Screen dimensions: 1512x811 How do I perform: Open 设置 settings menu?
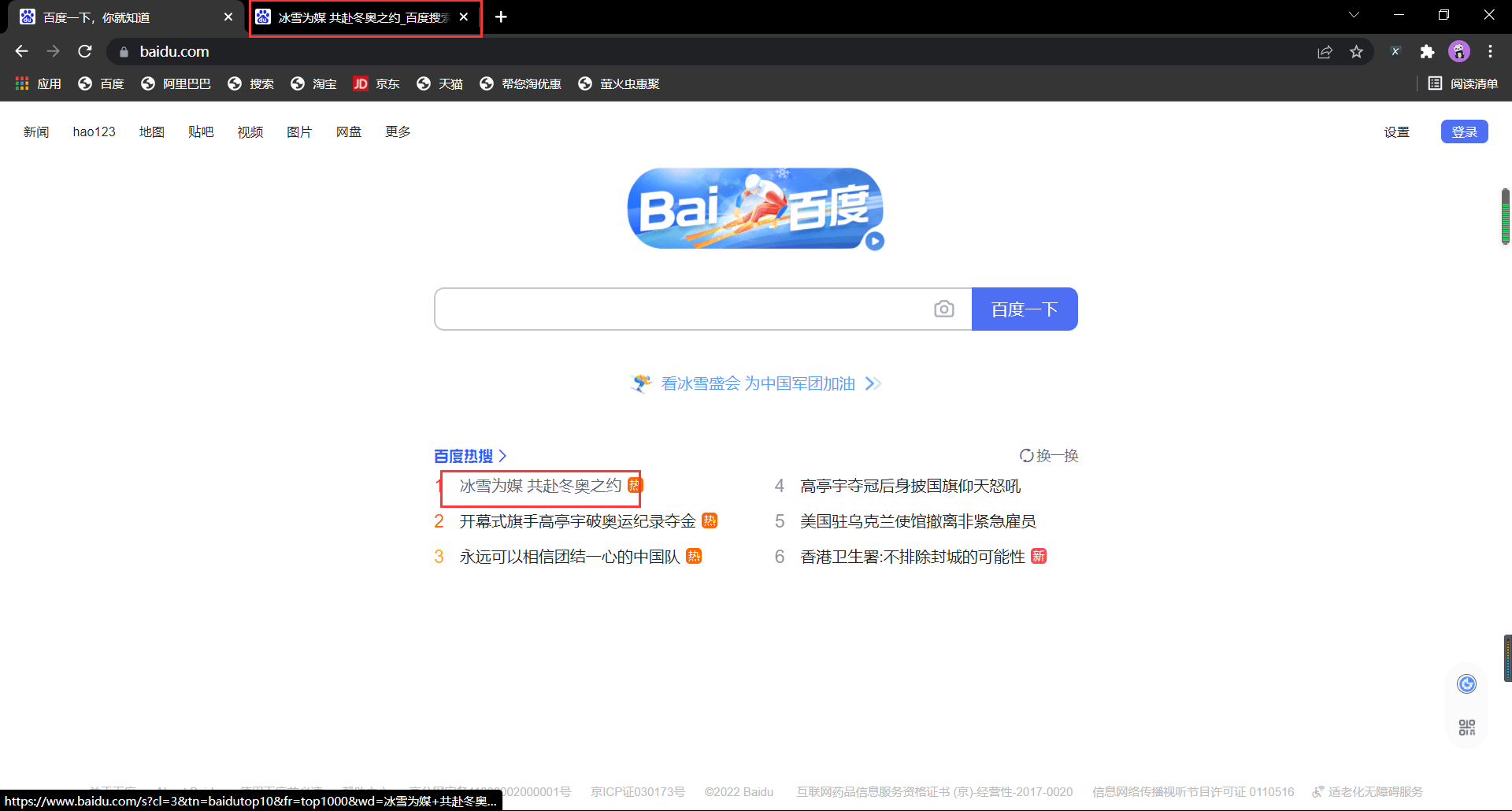[x=1397, y=132]
